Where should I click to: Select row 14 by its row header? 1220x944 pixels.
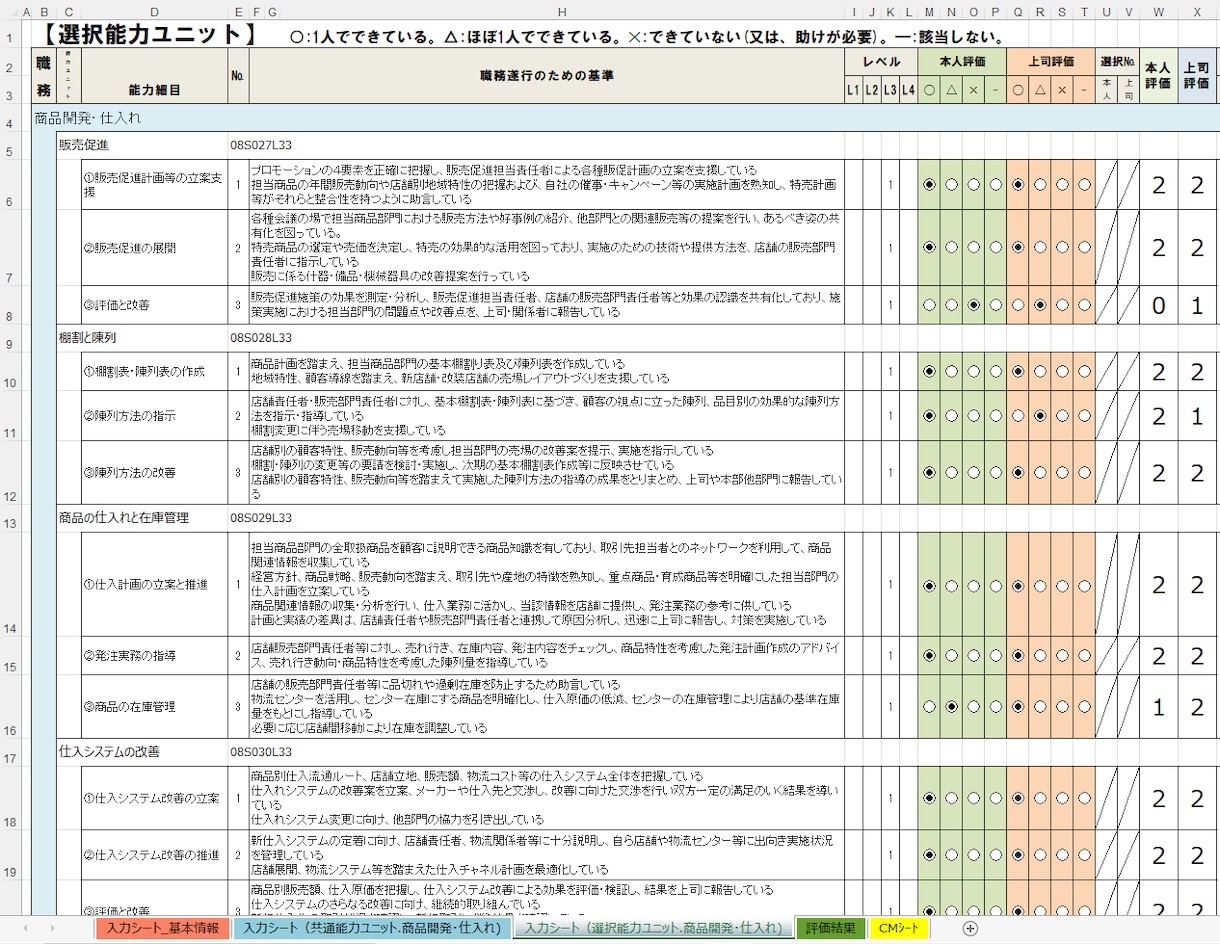[11, 585]
